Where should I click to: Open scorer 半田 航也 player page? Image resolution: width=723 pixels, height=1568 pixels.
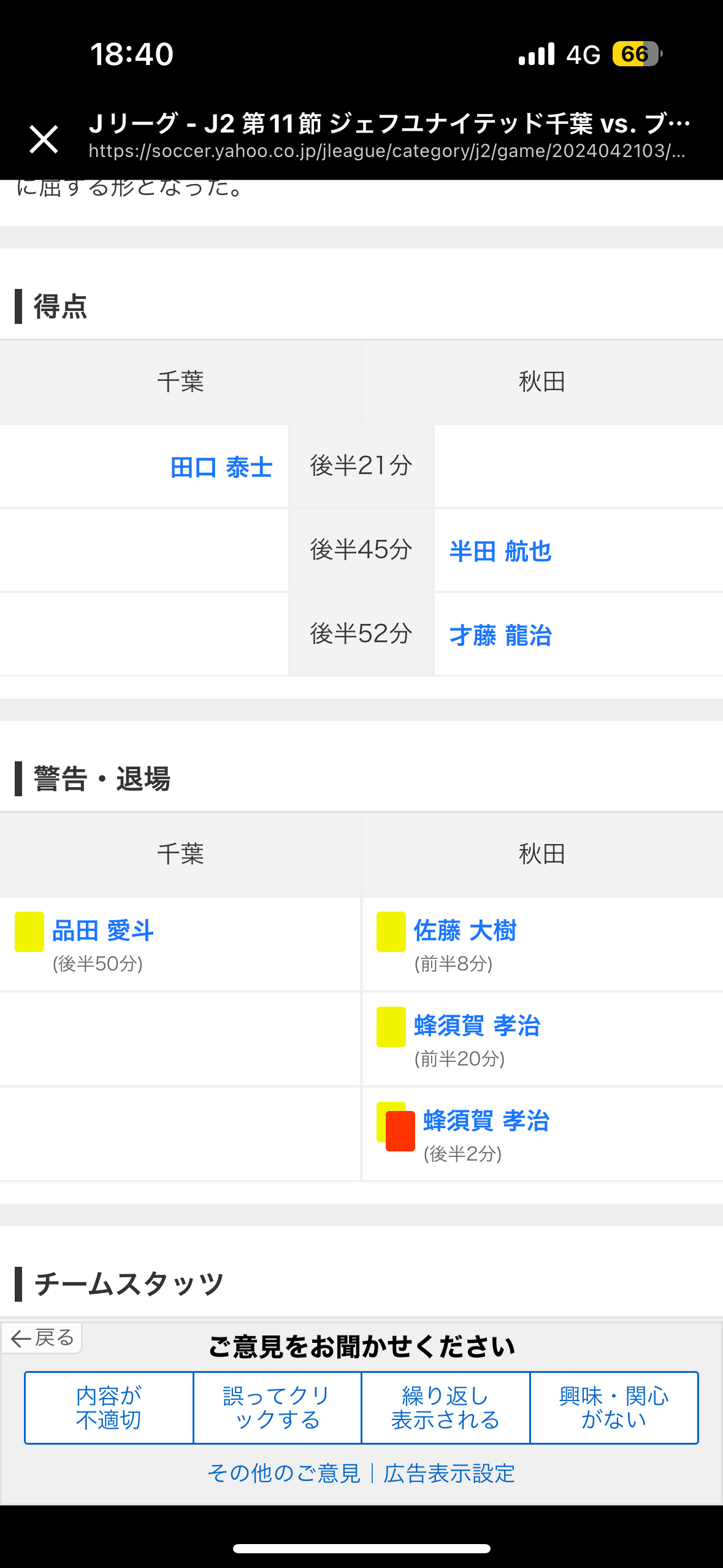(x=500, y=551)
